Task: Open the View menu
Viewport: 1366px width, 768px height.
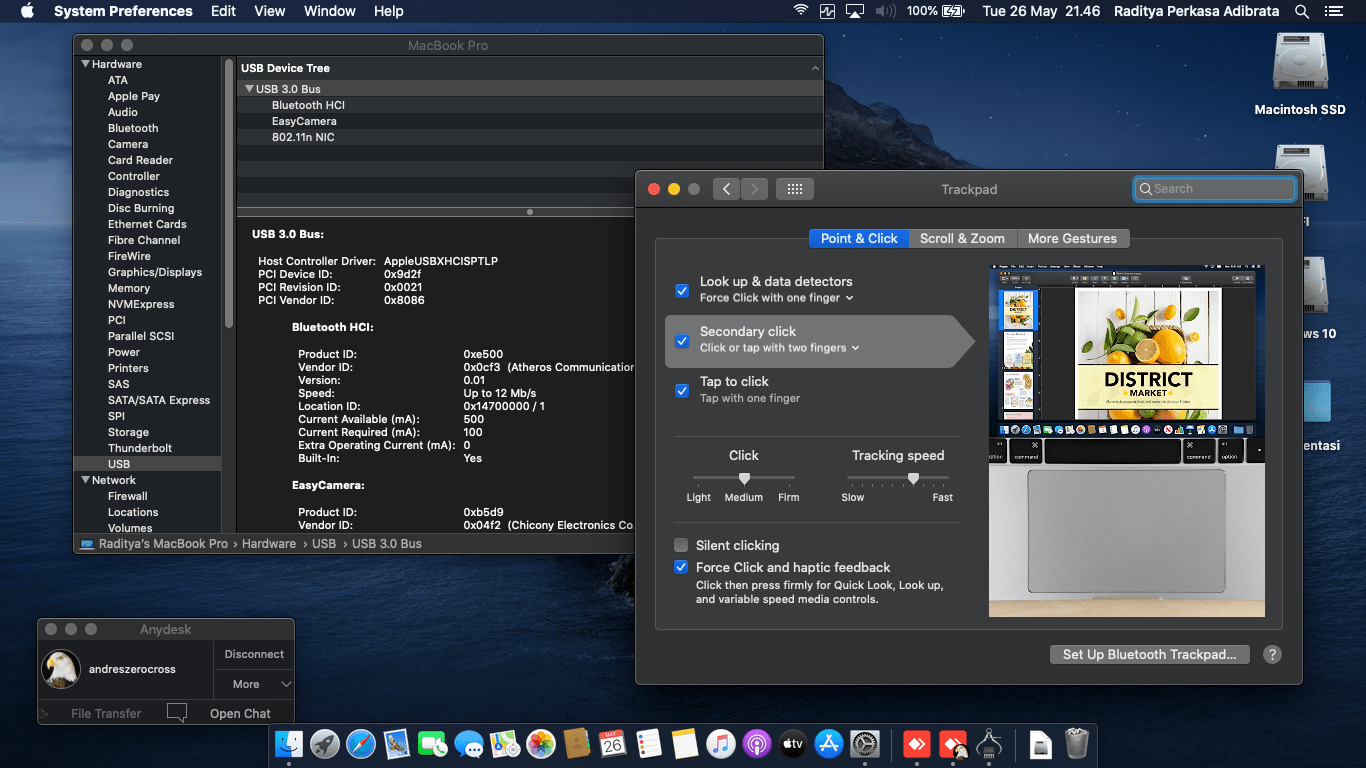Action: tap(270, 11)
